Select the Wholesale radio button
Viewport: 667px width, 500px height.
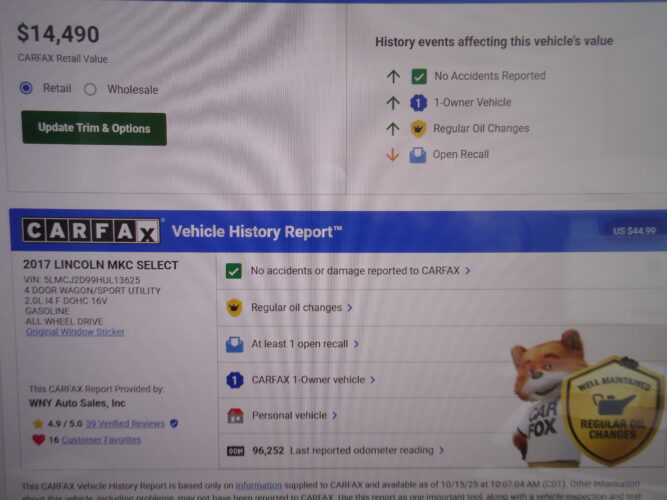coord(90,89)
